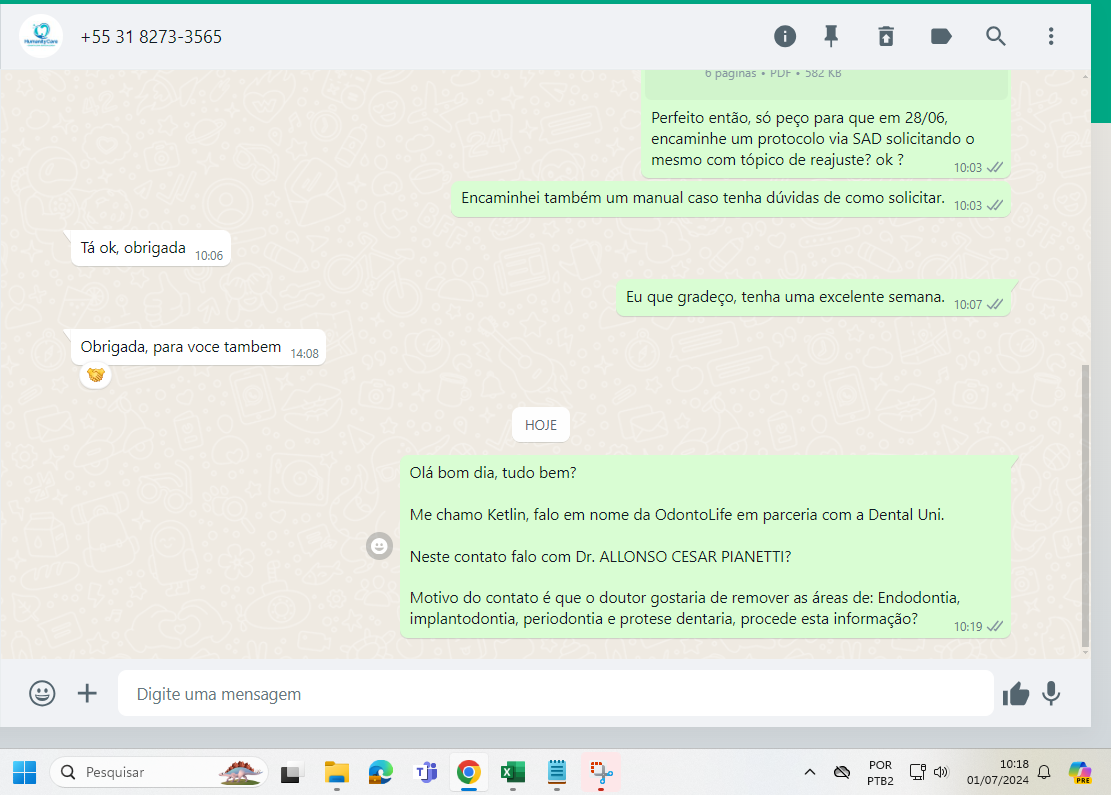The width and height of the screenshot is (1111, 795).
Task: React with the smiley beside the last message
Action: (x=379, y=546)
